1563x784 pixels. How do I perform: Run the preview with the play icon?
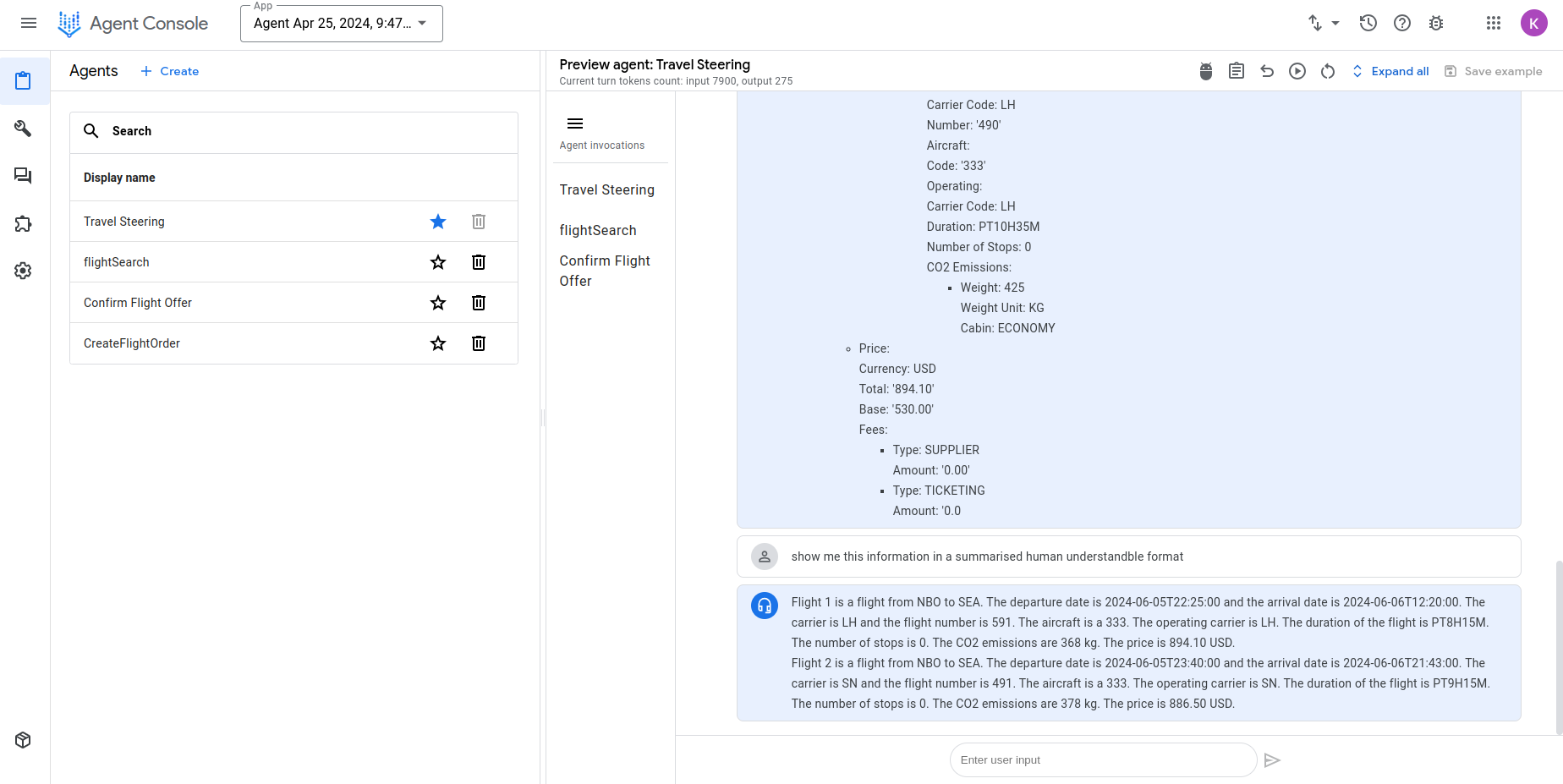click(1297, 71)
